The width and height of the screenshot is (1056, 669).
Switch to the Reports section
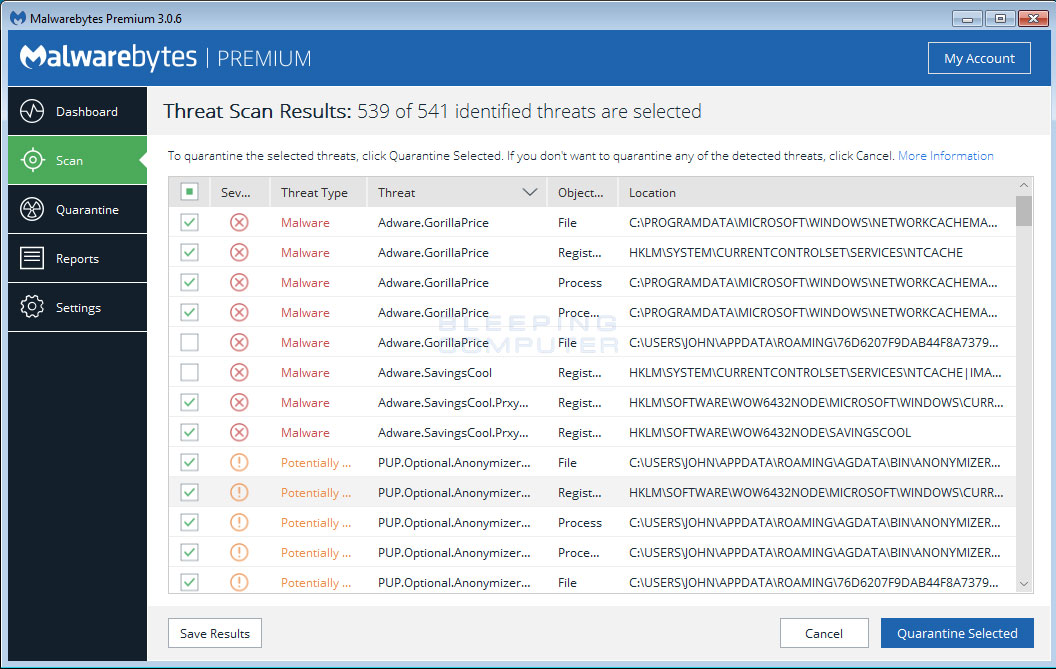[78, 258]
